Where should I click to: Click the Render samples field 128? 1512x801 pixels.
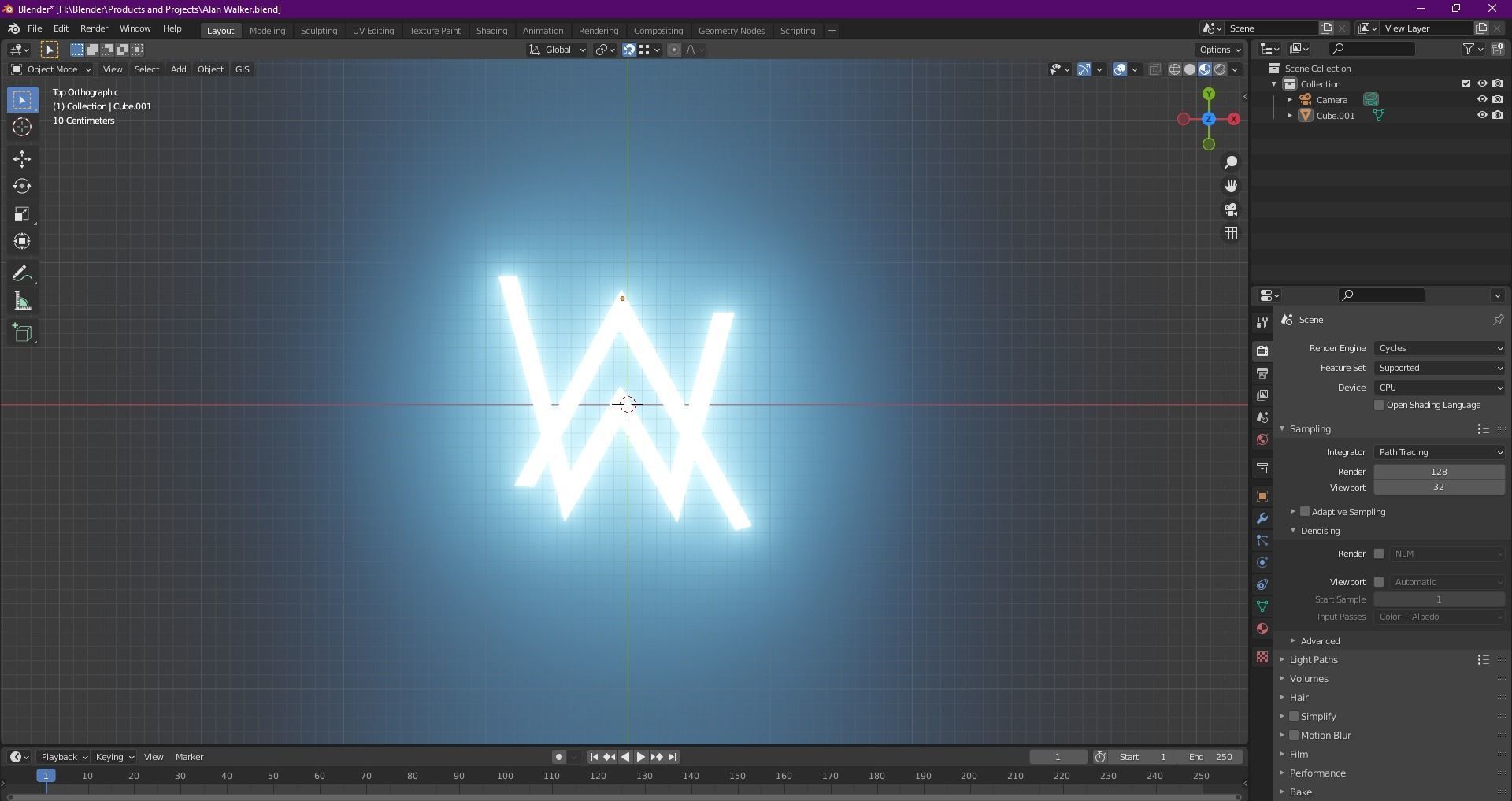pos(1439,472)
